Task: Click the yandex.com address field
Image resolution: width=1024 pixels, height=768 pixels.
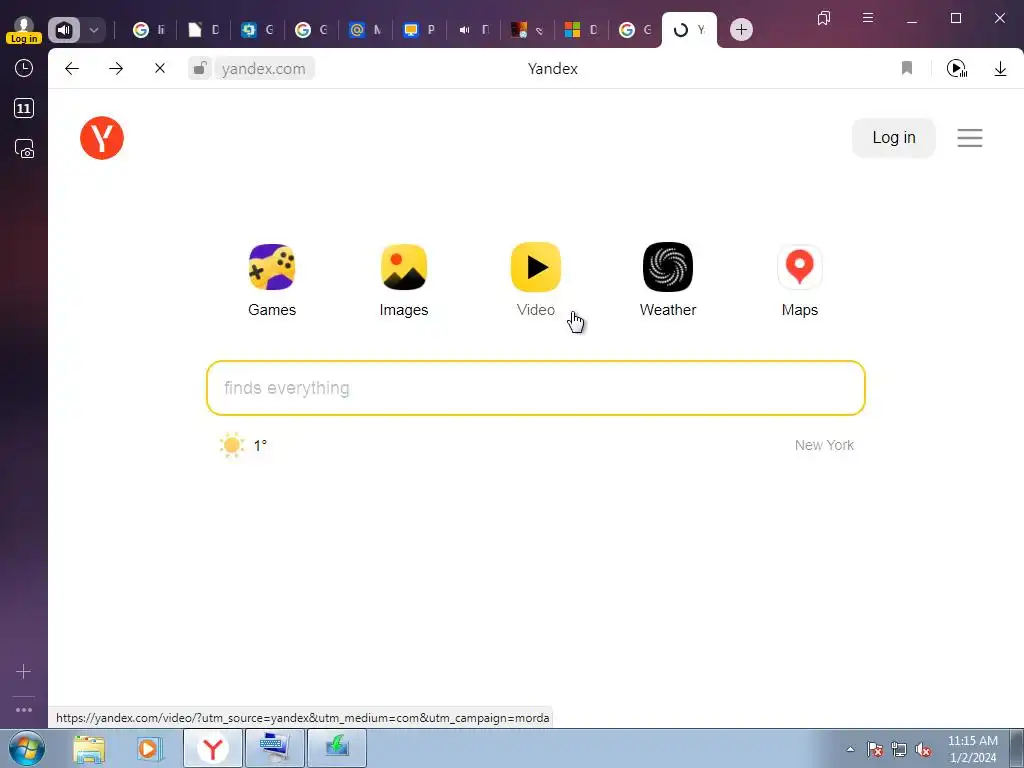Action: tap(263, 69)
